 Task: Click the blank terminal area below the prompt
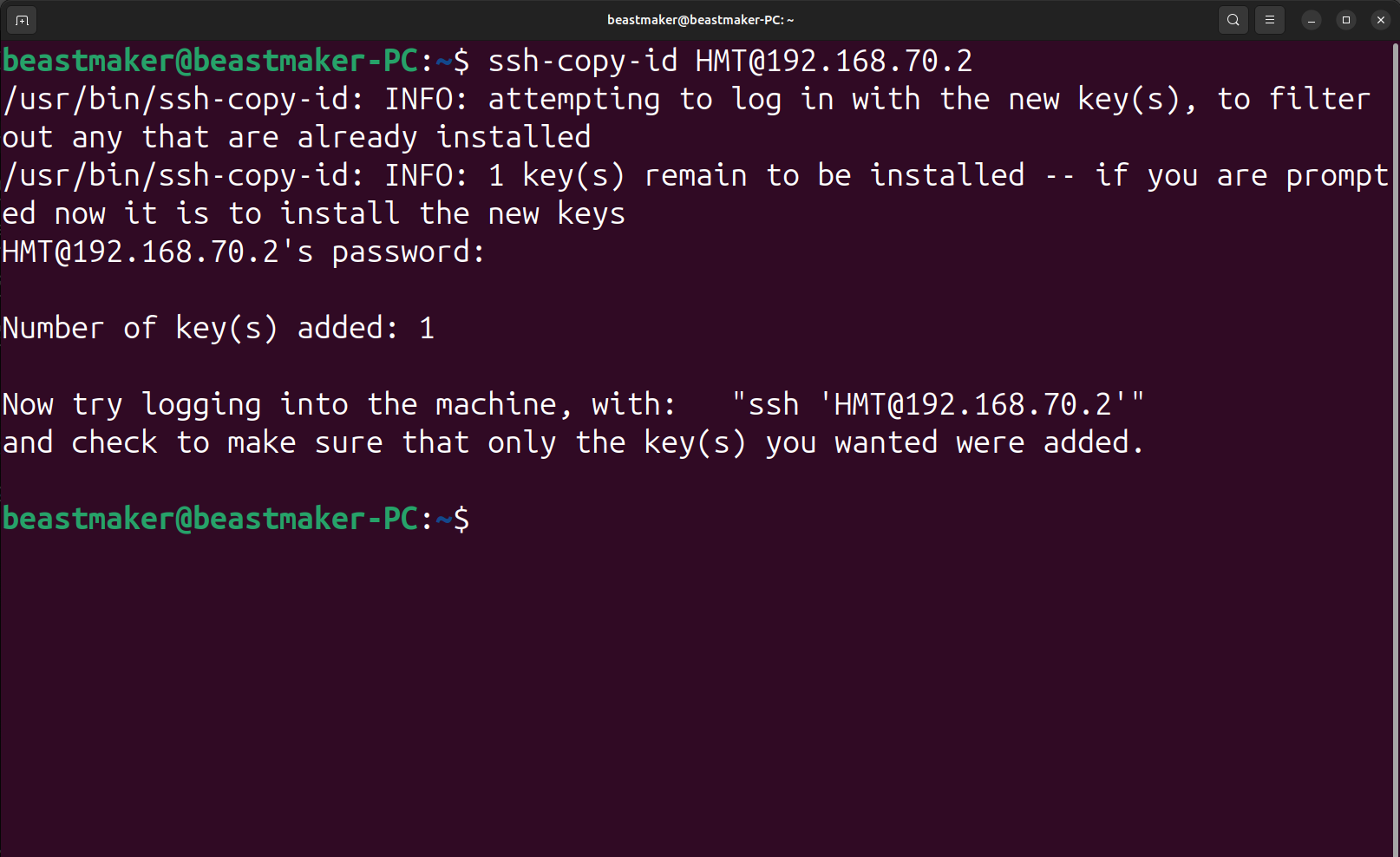click(x=694, y=694)
